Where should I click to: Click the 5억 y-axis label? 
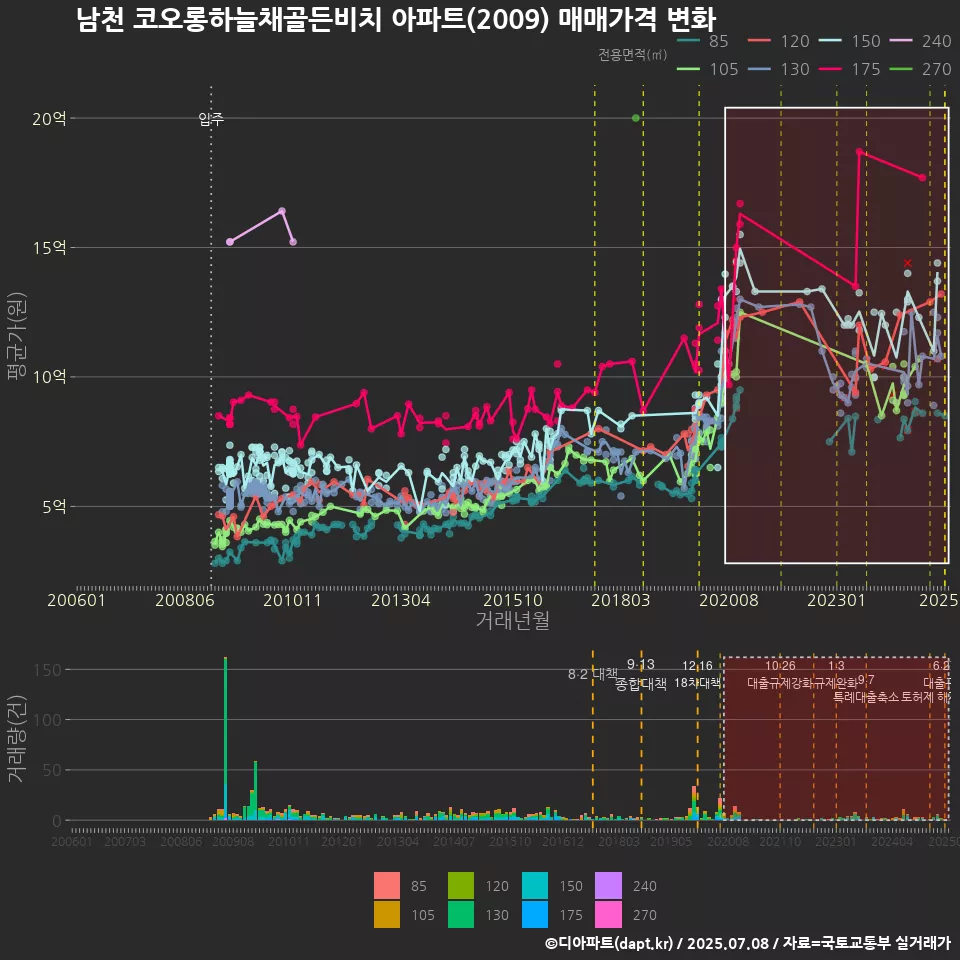(x=54, y=506)
